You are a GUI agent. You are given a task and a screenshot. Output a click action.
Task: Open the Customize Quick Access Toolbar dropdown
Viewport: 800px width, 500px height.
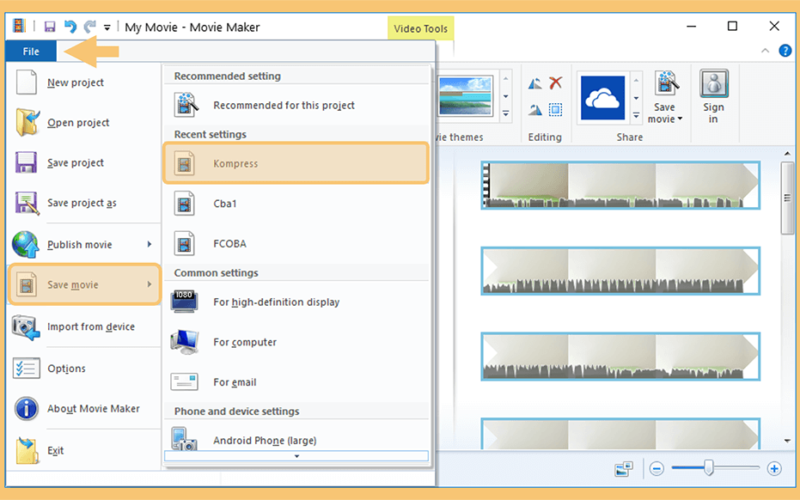point(107,28)
